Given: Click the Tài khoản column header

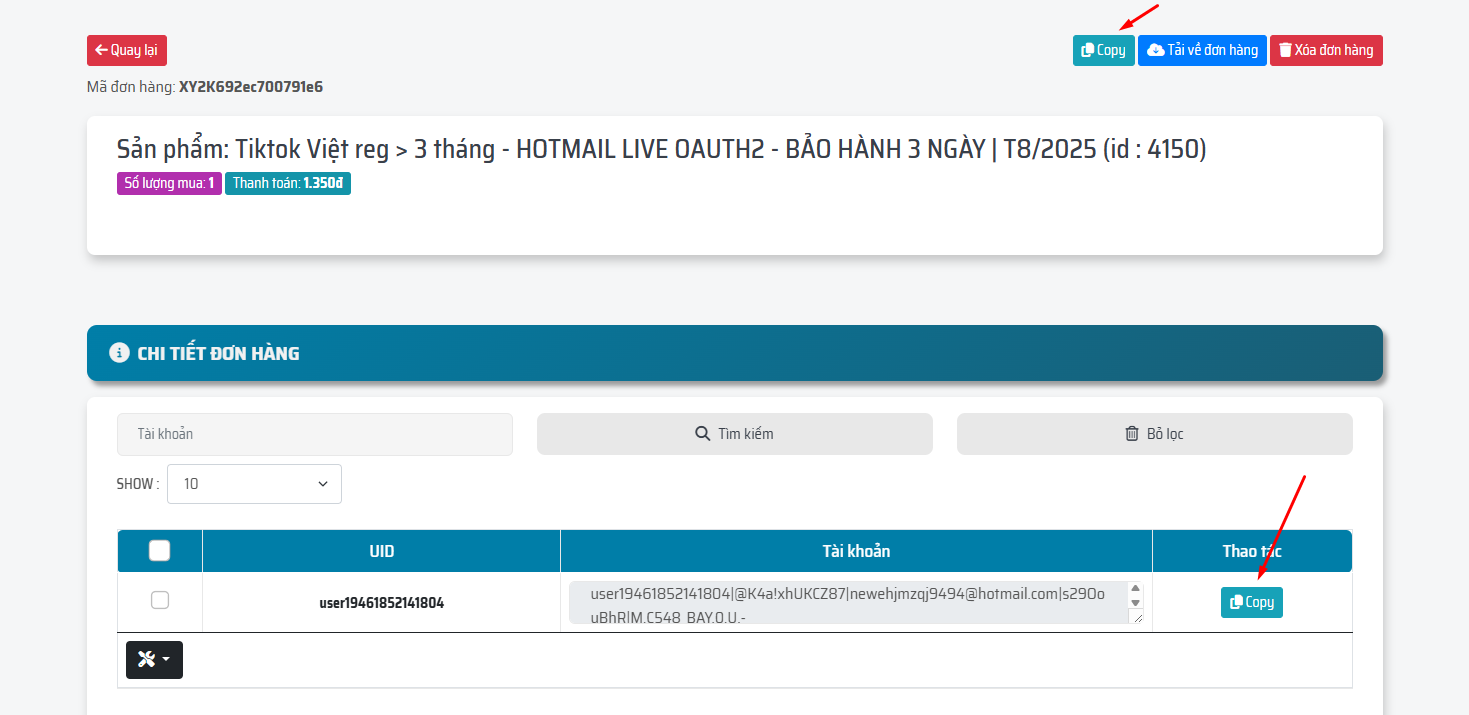Looking at the screenshot, I should coord(855,551).
